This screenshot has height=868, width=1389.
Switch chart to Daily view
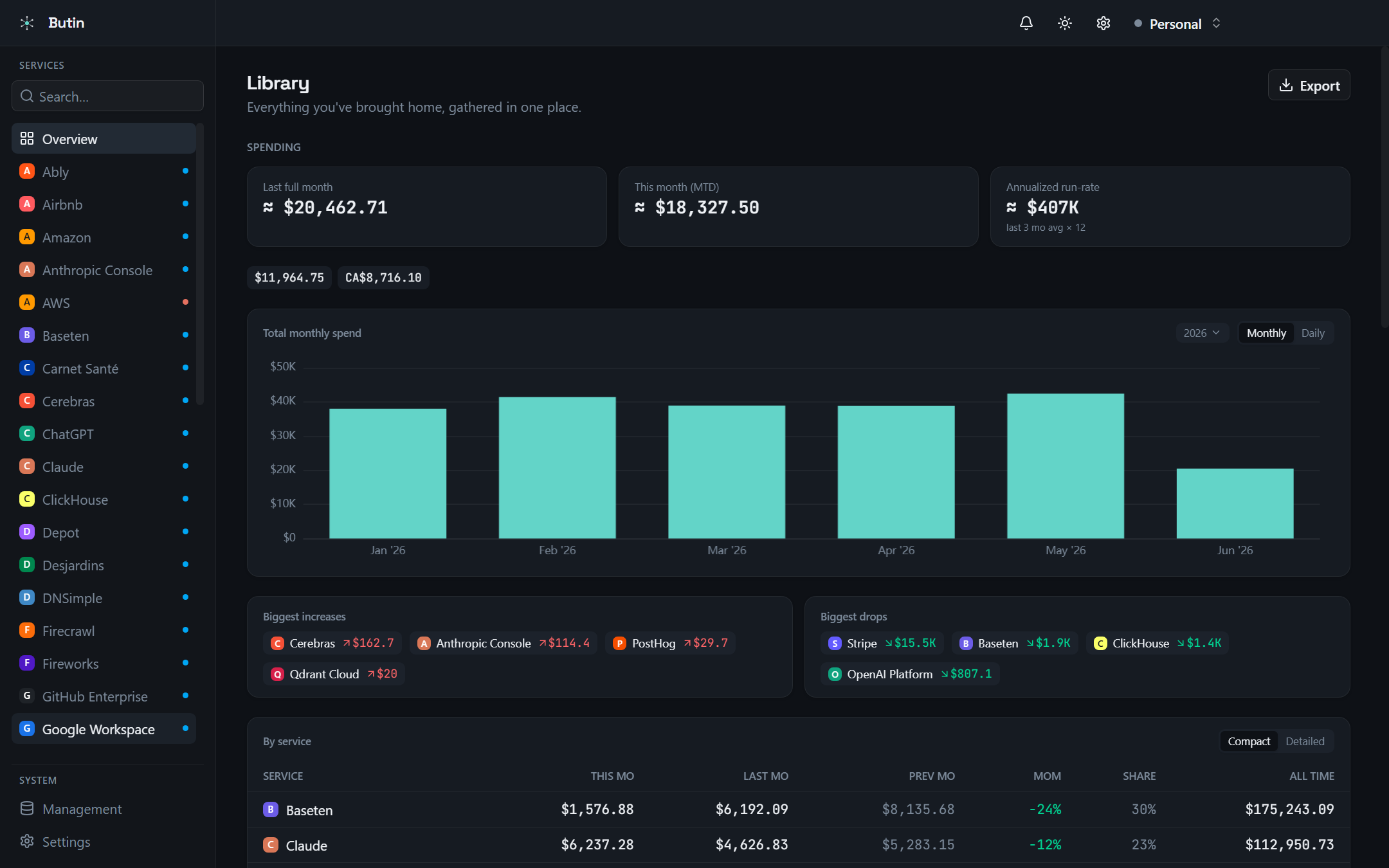coord(1312,333)
